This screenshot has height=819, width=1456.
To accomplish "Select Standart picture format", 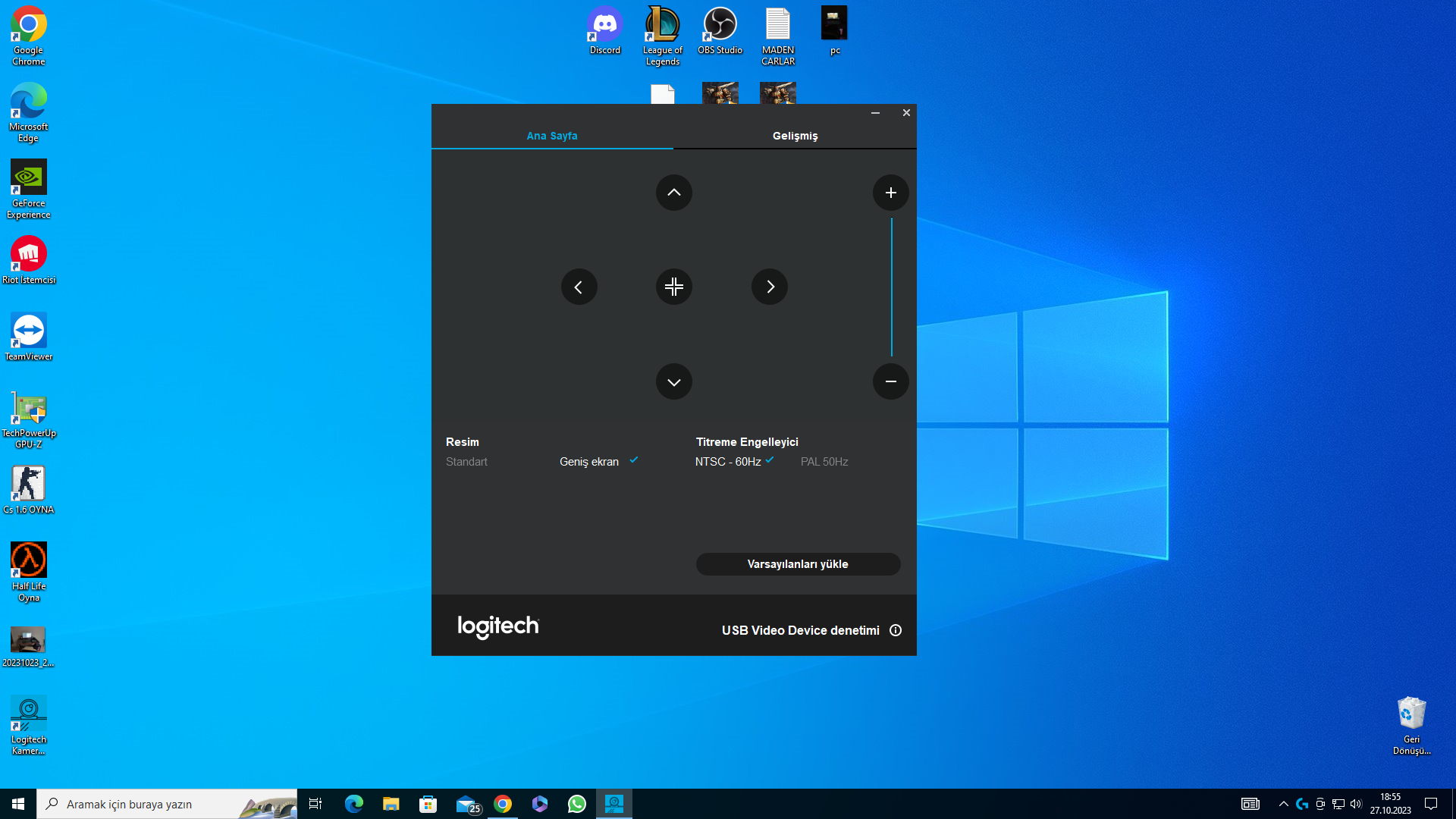I will 466,462.
